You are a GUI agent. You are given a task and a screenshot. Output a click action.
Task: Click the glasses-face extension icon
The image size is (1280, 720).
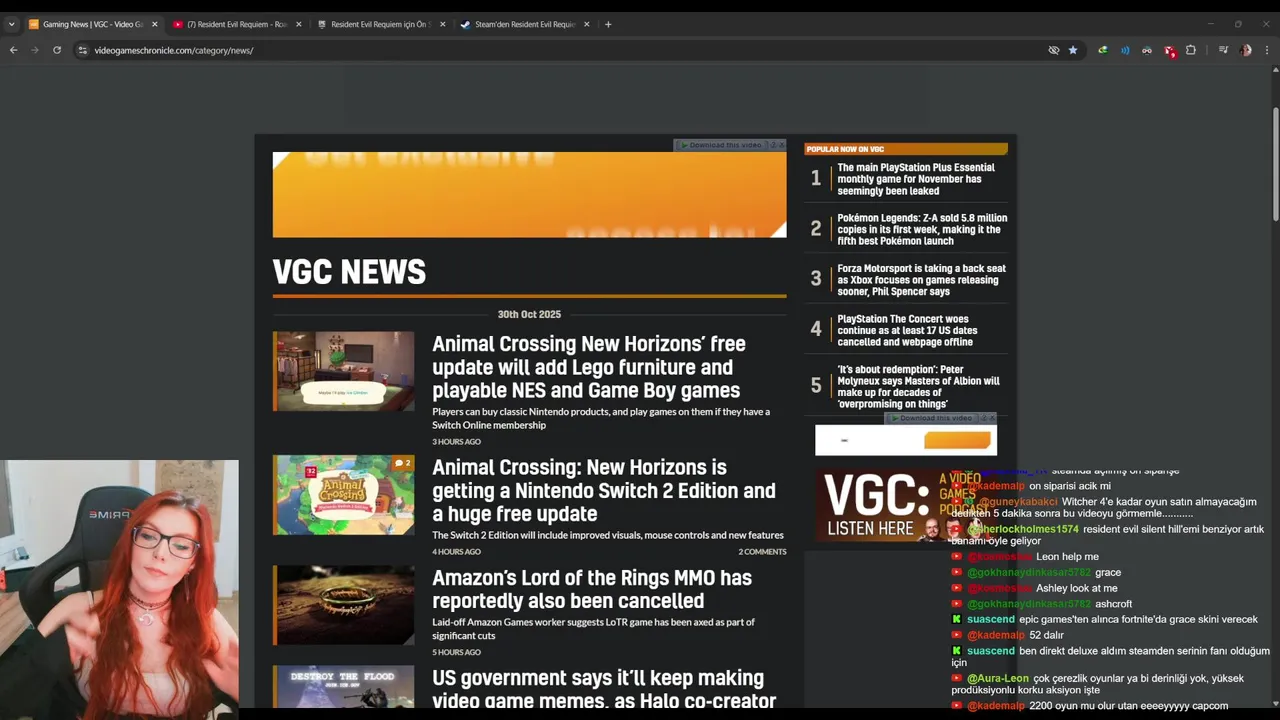pos(1147,50)
